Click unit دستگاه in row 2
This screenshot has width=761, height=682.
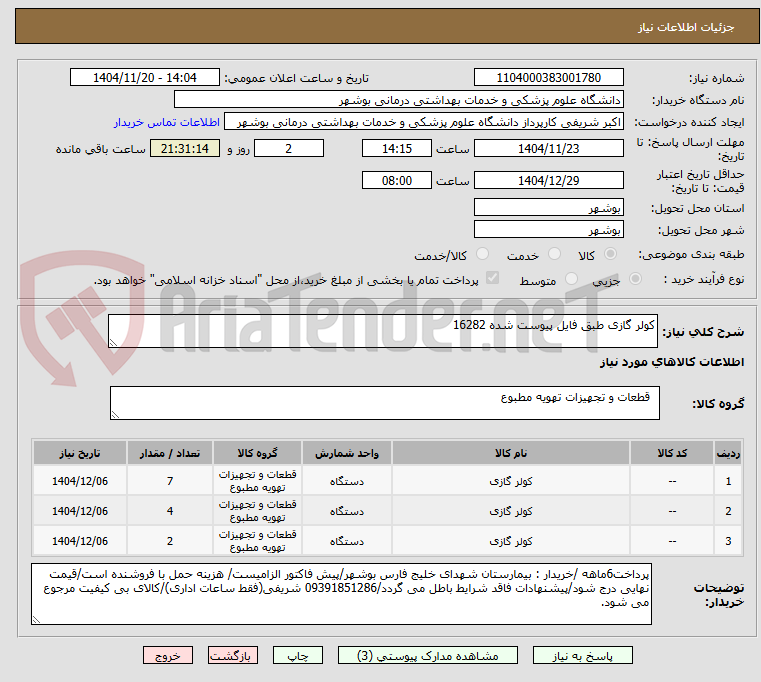tap(347, 511)
